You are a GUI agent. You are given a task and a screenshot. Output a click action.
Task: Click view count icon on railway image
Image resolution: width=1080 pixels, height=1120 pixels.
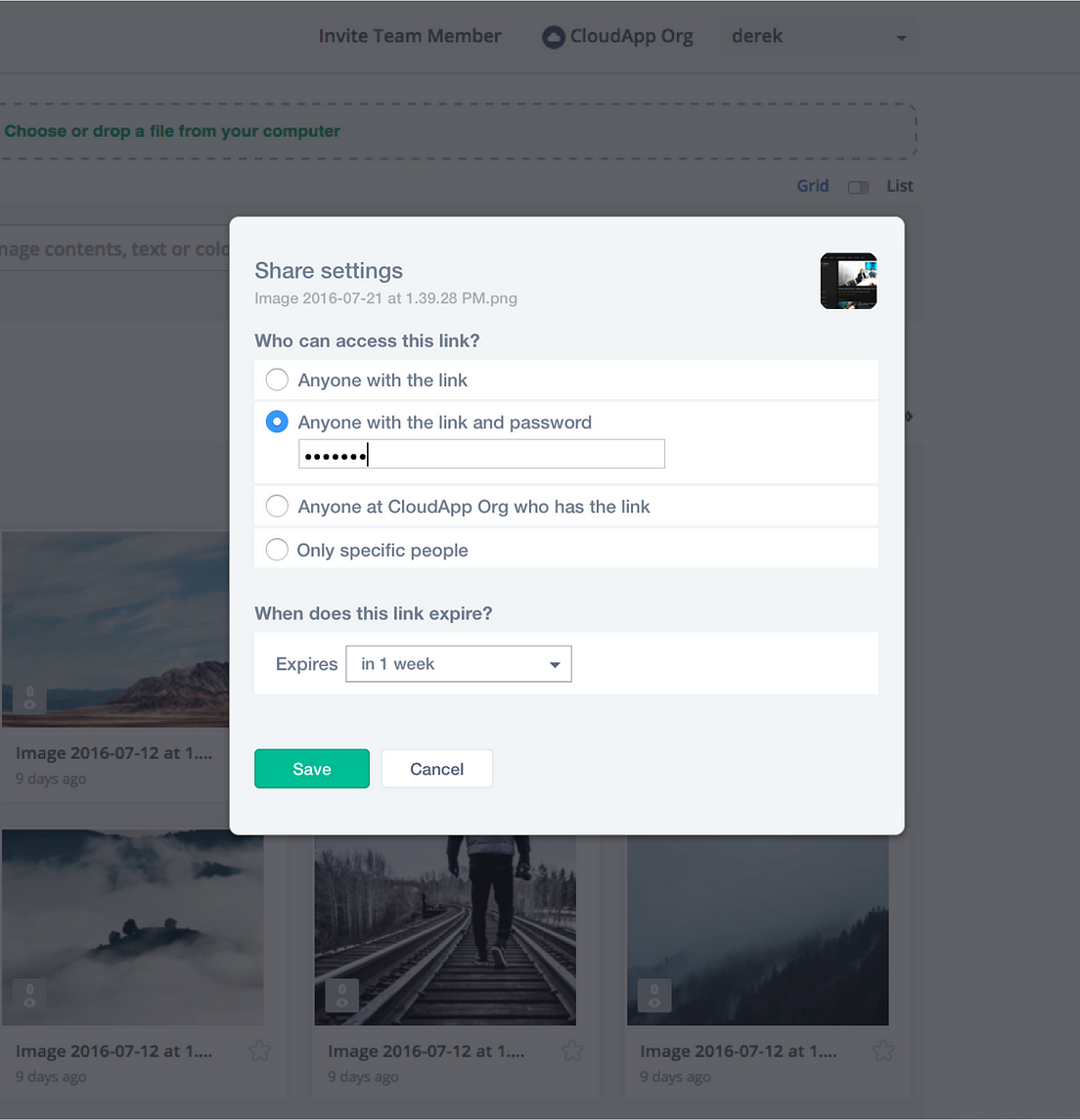pos(342,995)
